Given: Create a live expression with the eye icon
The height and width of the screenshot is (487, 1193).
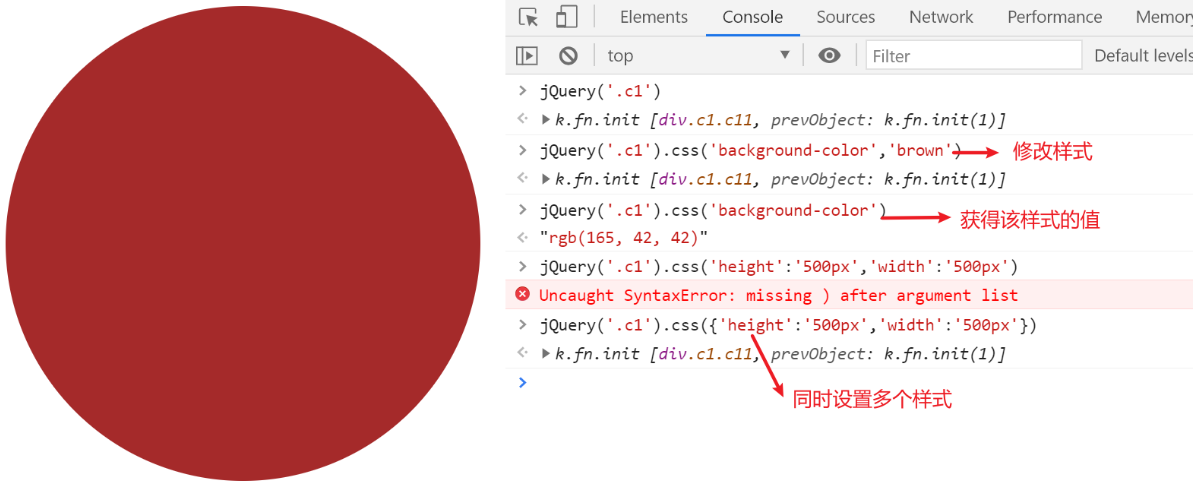Looking at the screenshot, I should pos(829,56).
